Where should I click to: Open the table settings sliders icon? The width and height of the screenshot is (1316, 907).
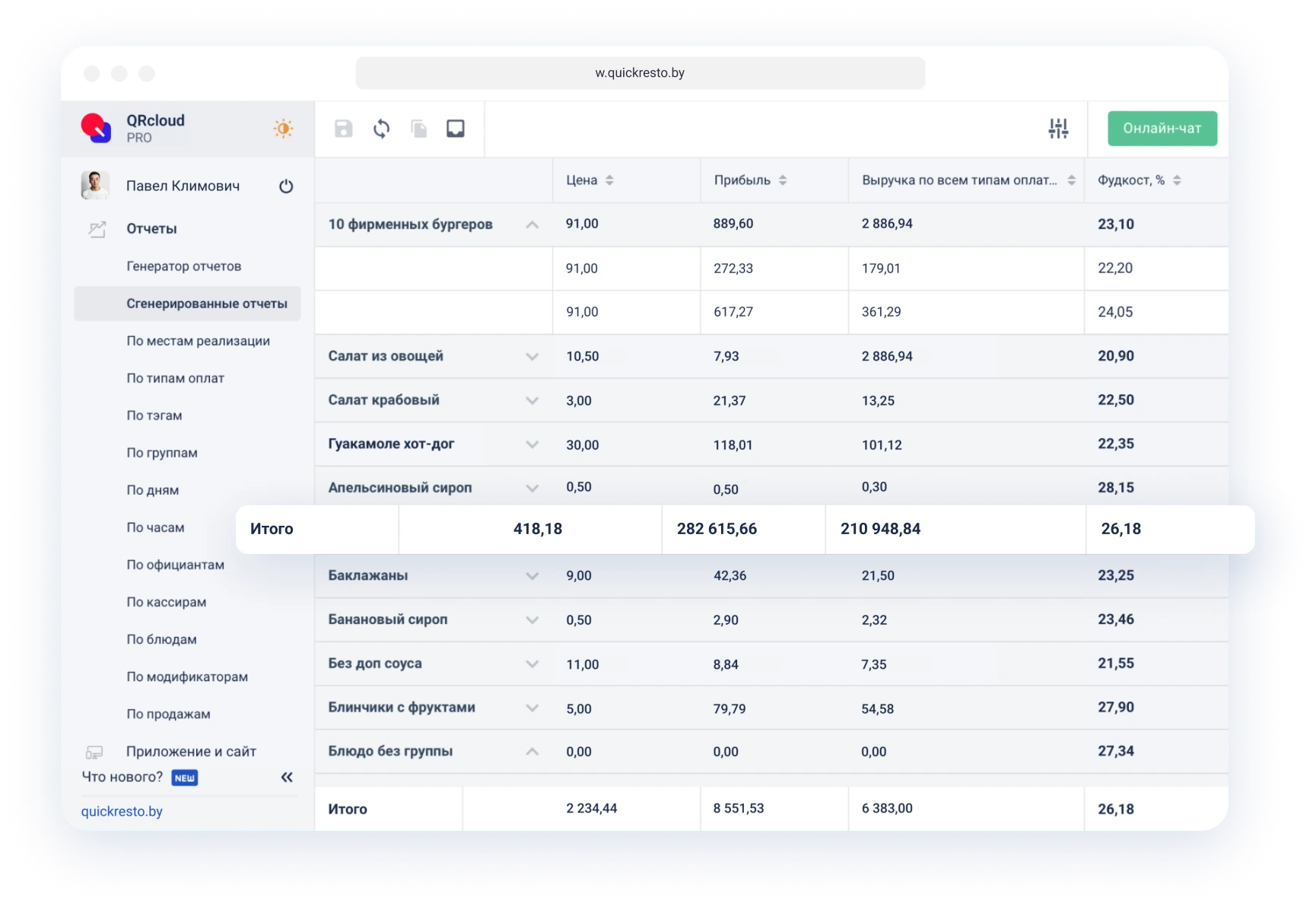1058,129
